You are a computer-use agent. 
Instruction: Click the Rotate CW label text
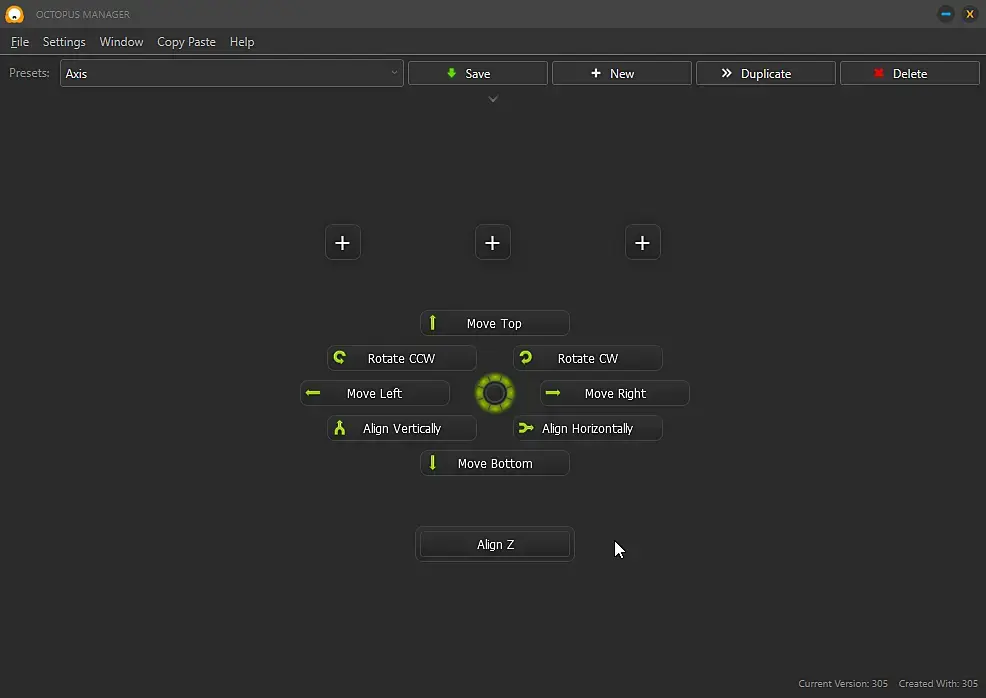tap(588, 358)
